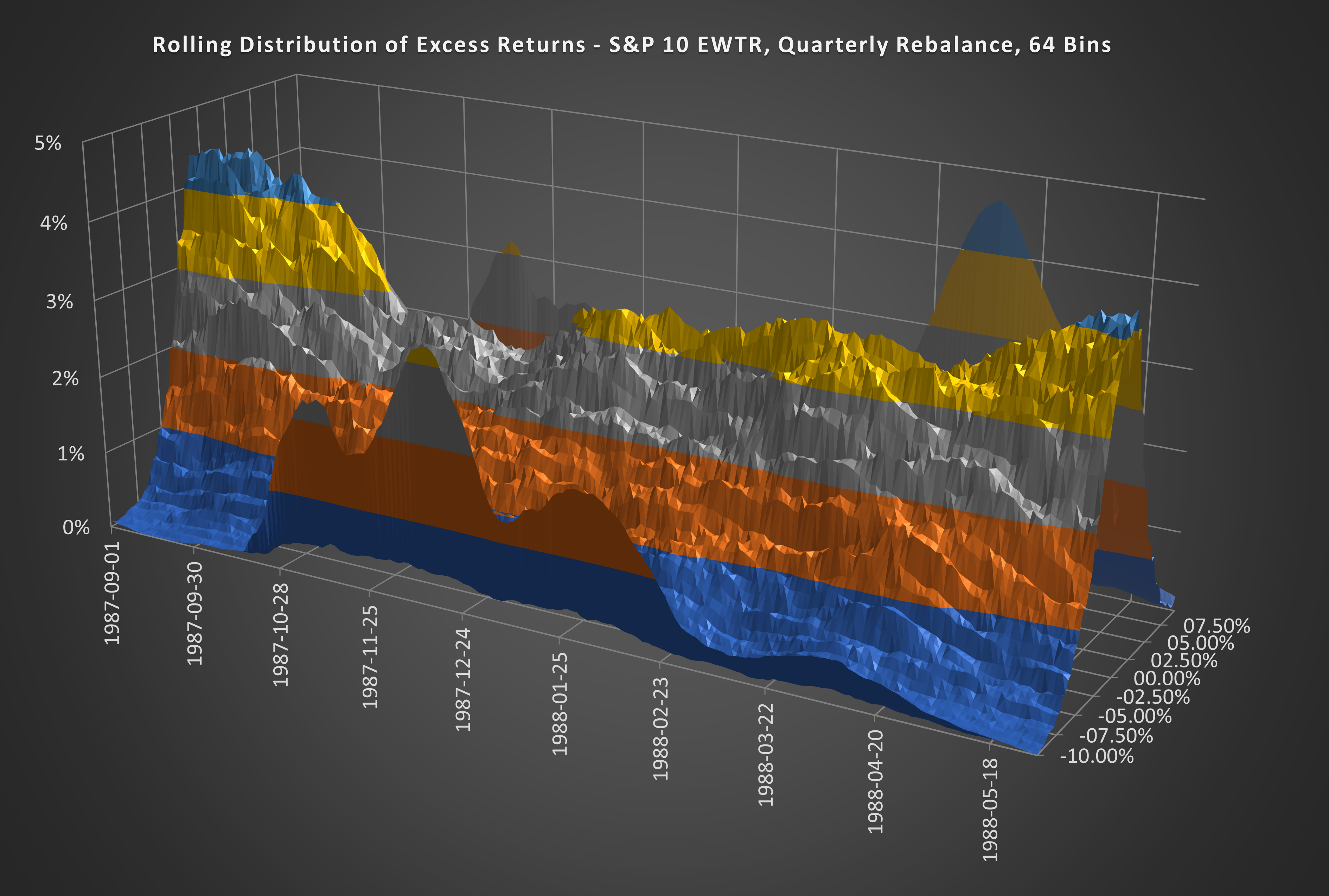Click the chart title text
This screenshot has height=896, width=1329.
pos(631,45)
